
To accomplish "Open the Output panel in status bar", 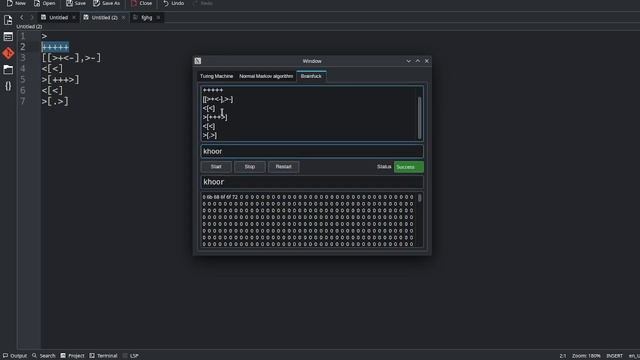I will tap(15, 356).
